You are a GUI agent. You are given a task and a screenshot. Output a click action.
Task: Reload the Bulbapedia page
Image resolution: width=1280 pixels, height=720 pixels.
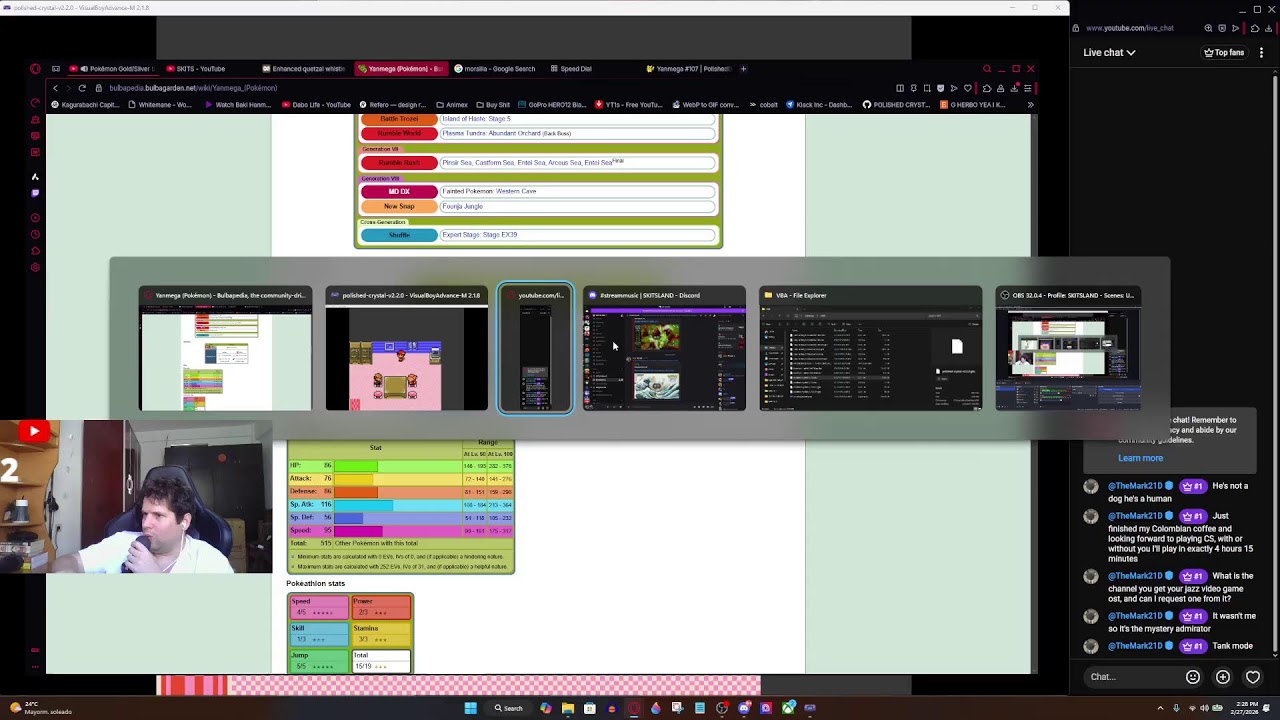pyautogui.click(x=82, y=88)
